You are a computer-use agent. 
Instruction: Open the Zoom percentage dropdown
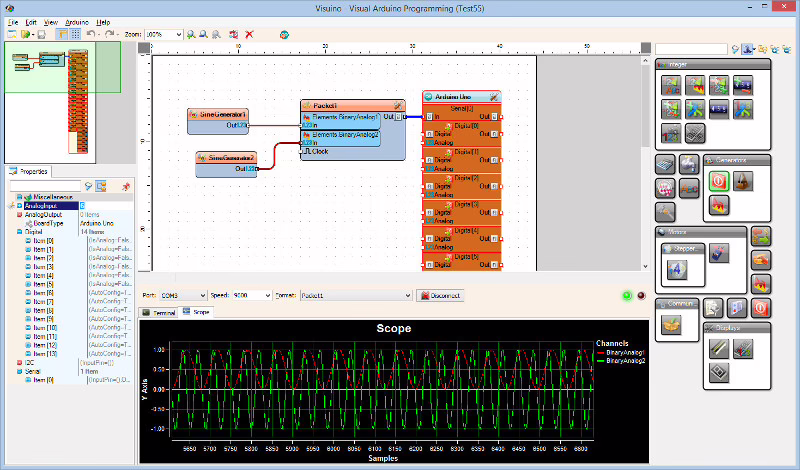[x=178, y=34]
